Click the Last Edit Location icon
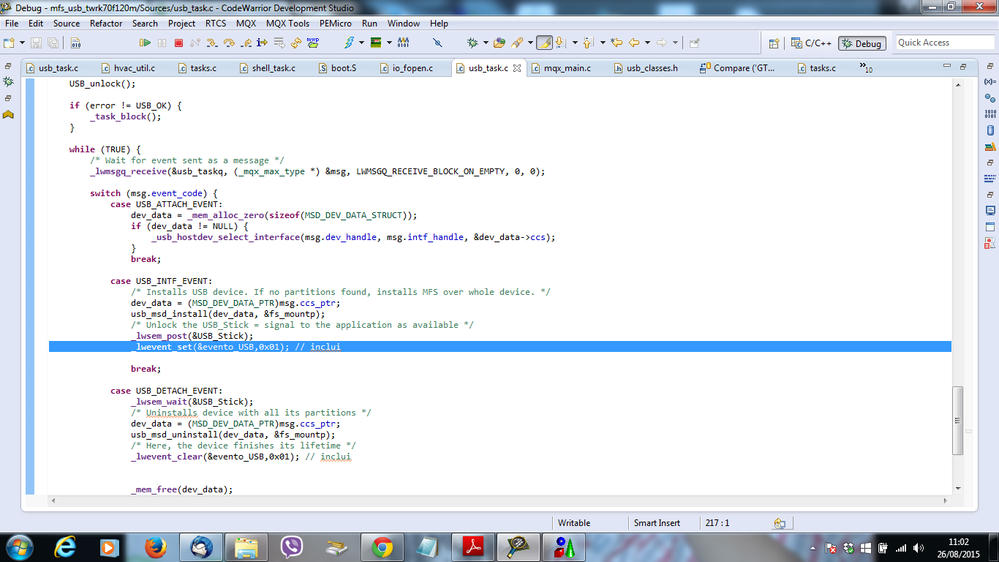999x562 pixels. [x=616, y=43]
